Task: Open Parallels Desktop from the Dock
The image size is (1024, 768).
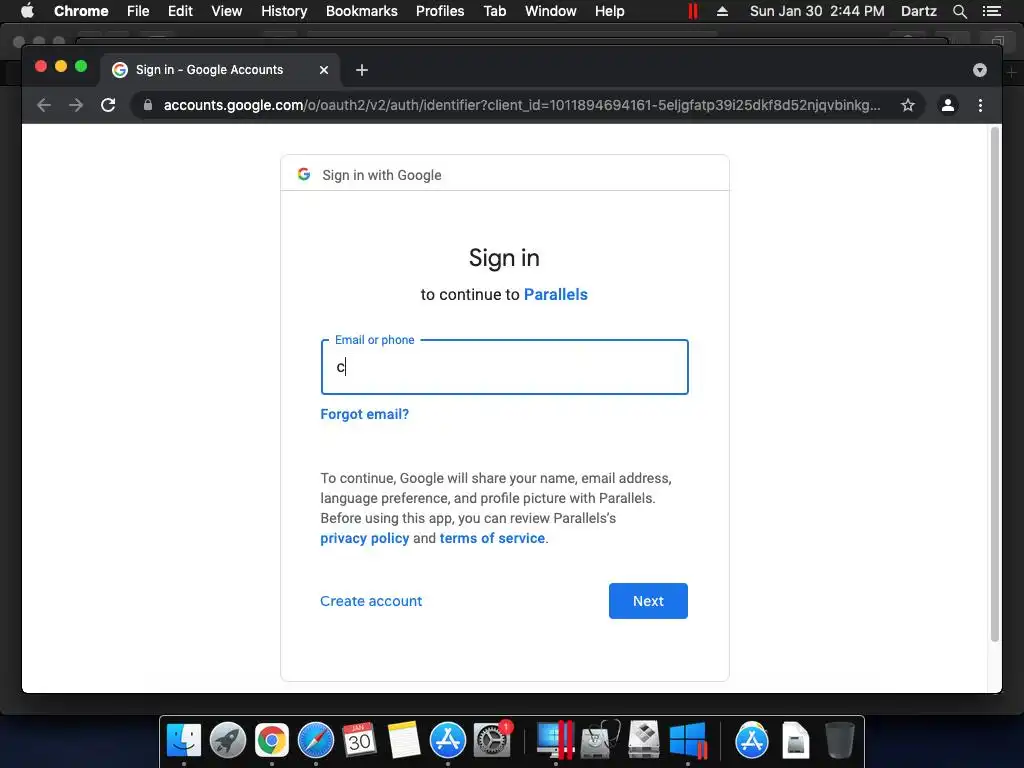Action: tap(554, 741)
